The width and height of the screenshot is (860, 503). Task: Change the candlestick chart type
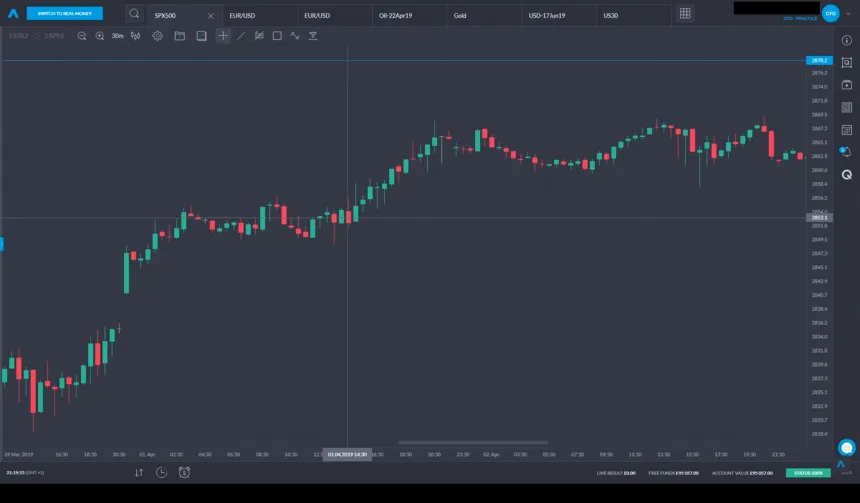pos(135,36)
